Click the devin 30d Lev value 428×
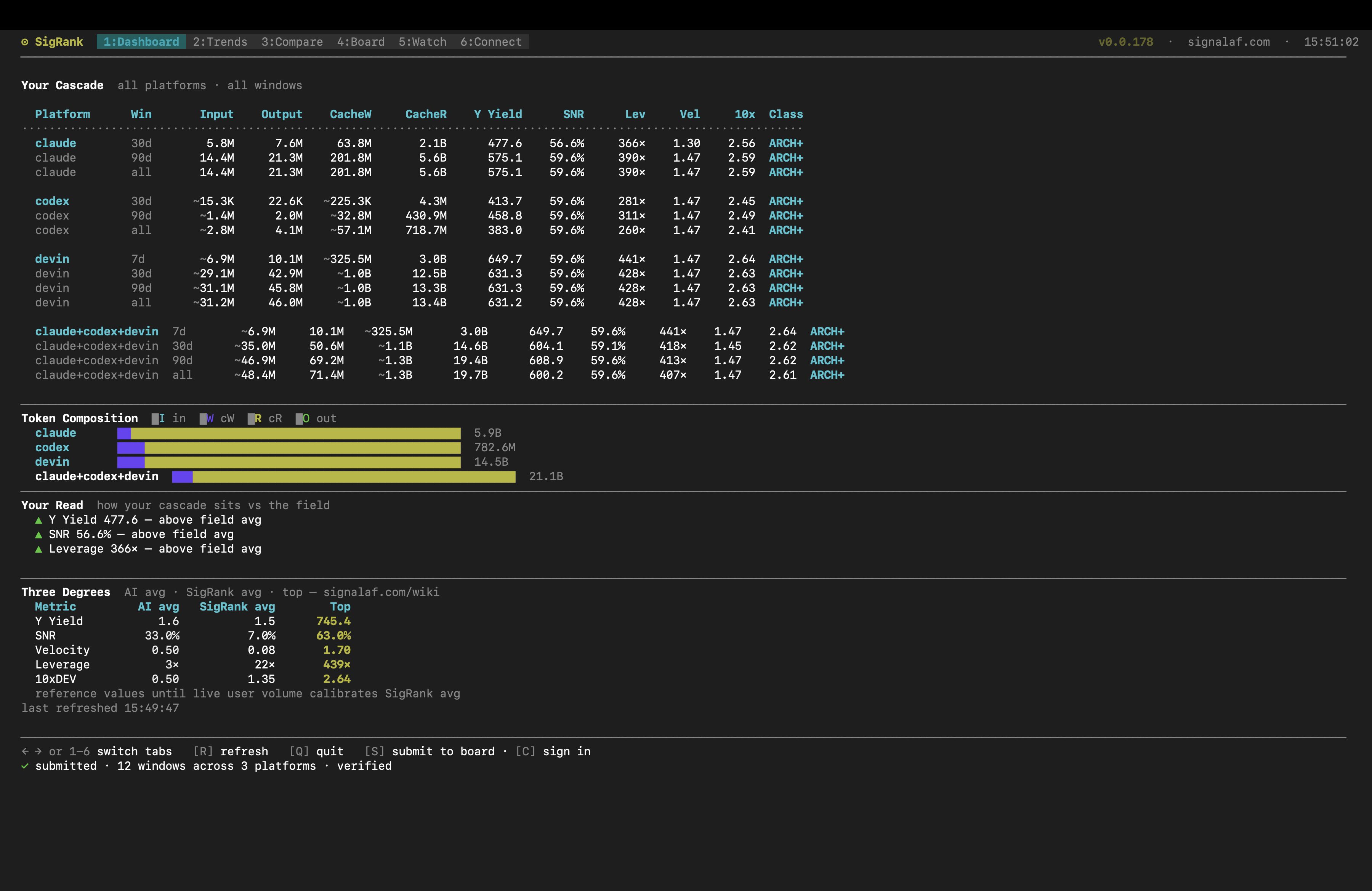This screenshot has height=891, width=1372. pyautogui.click(x=632, y=274)
